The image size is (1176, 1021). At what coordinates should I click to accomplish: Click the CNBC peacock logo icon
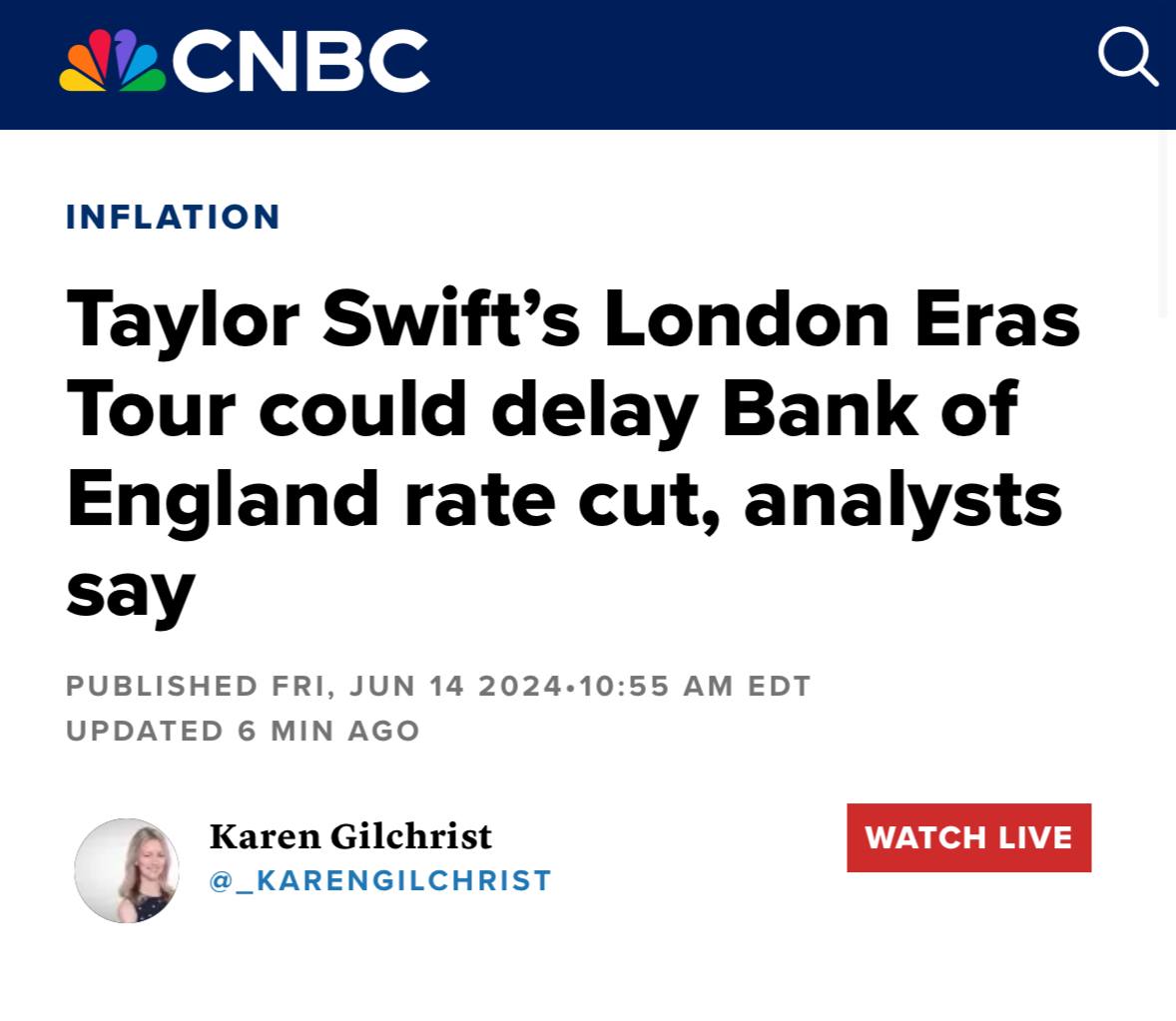pos(112,62)
